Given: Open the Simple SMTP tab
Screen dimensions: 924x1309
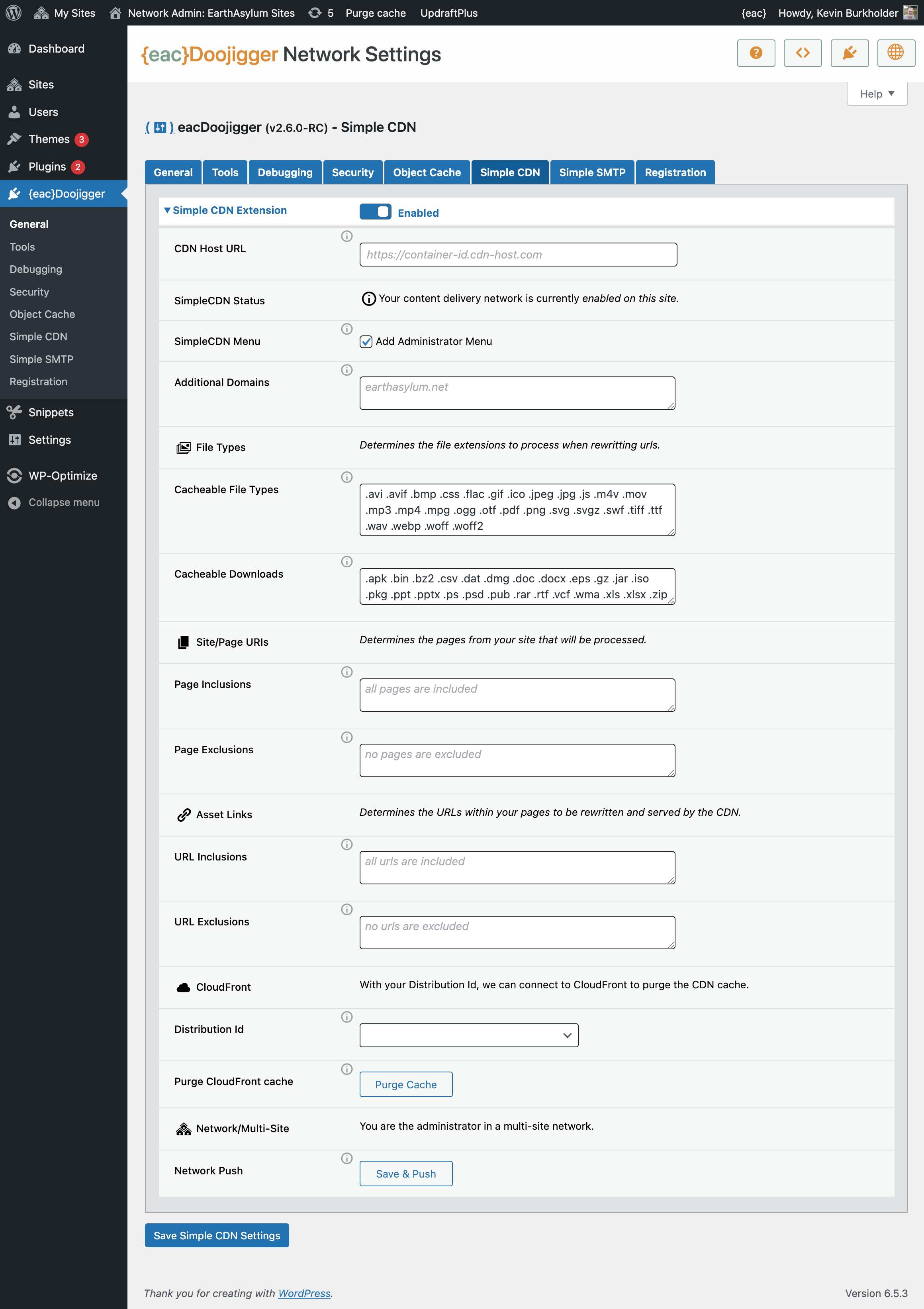Looking at the screenshot, I should pyautogui.click(x=592, y=172).
